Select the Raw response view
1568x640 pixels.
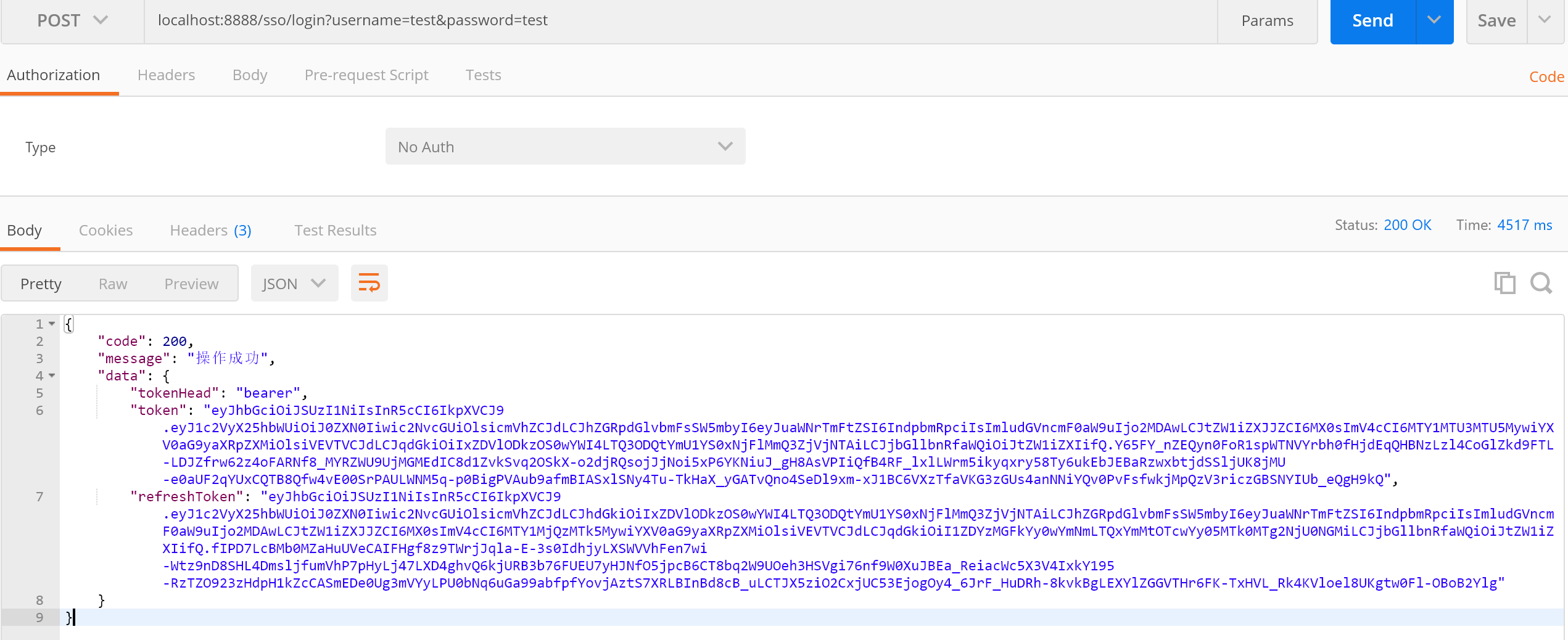tap(113, 284)
